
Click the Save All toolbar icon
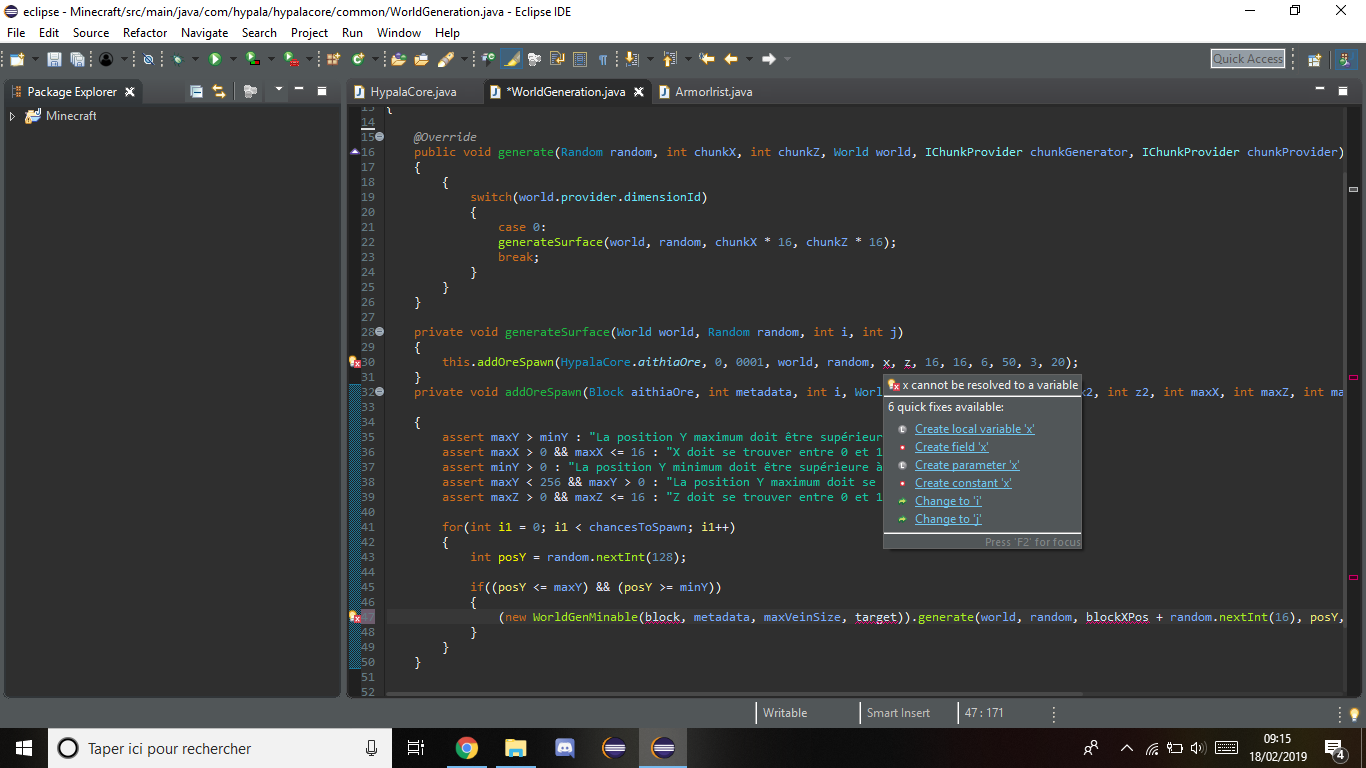77,59
